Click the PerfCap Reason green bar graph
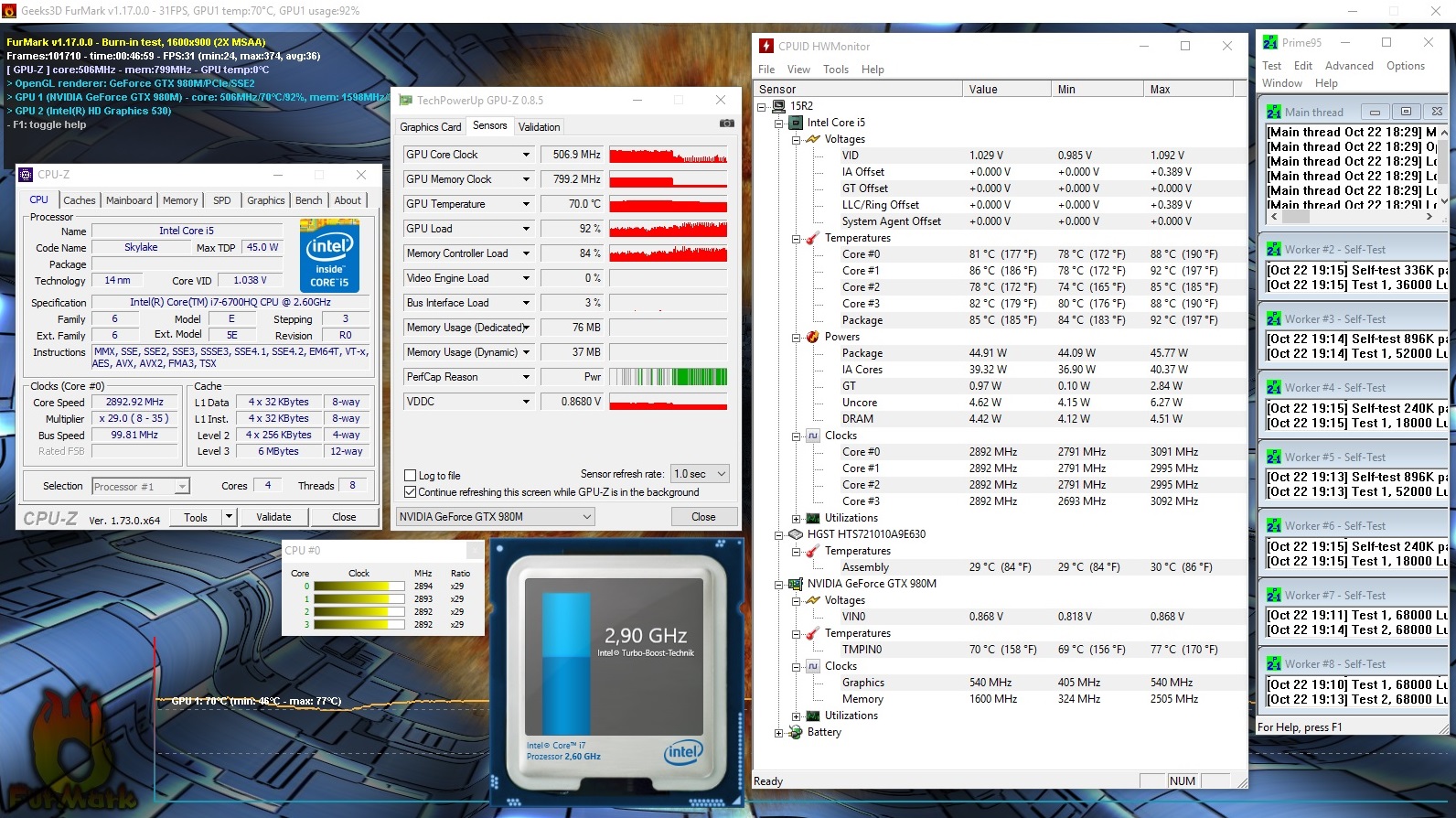This screenshot has height=818, width=1456. pos(669,377)
